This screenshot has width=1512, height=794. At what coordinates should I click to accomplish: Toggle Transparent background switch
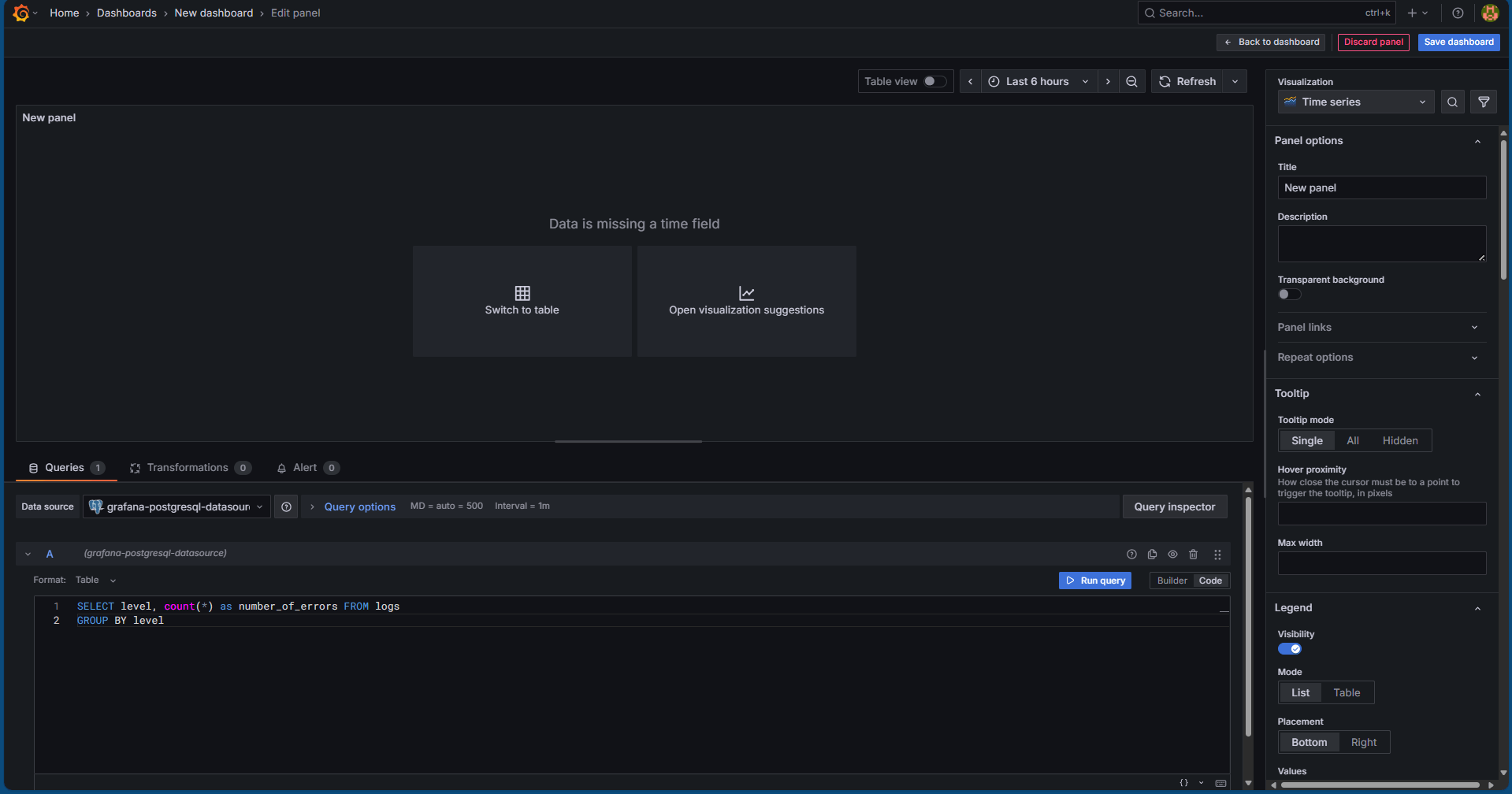coord(1289,294)
